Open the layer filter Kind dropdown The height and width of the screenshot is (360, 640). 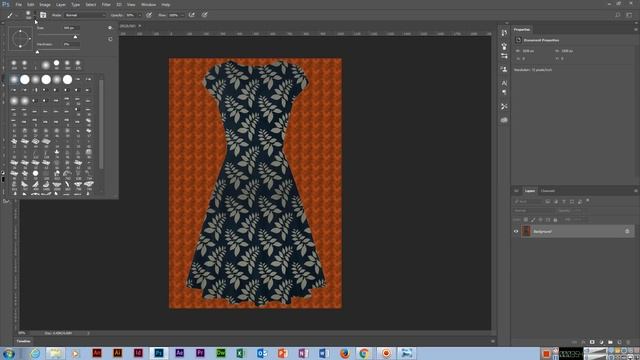pyautogui.click(x=528, y=202)
